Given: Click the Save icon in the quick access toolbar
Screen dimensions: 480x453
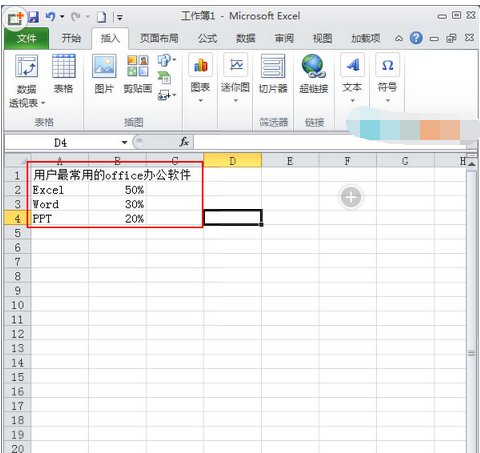Looking at the screenshot, I should click(33, 17).
